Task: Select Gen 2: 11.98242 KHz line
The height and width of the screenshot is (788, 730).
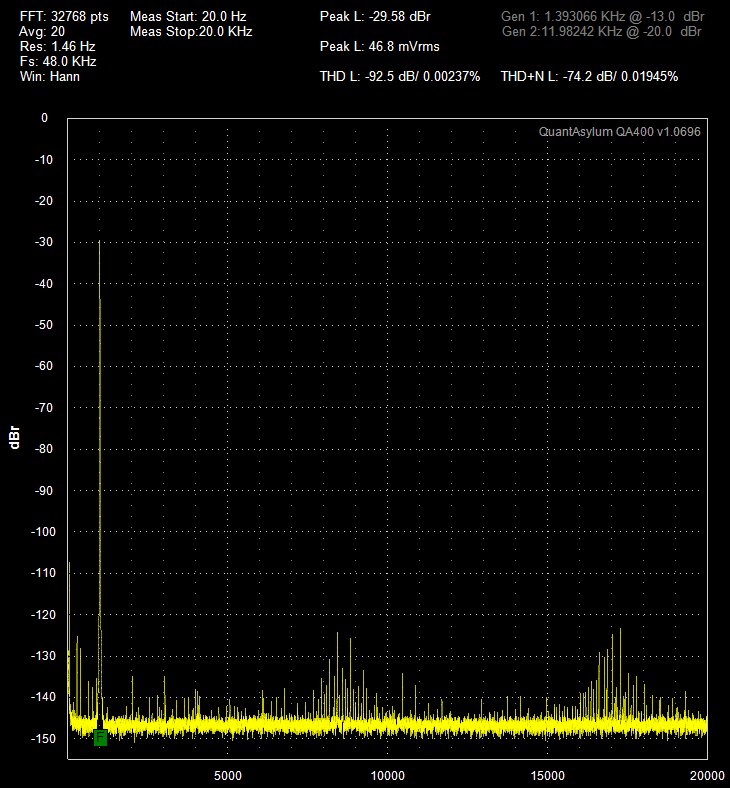Action: point(602,32)
